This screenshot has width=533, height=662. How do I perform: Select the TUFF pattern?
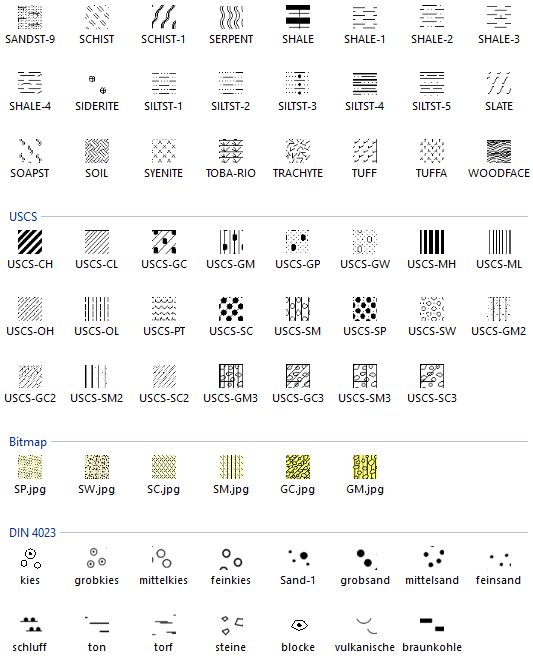pos(365,151)
